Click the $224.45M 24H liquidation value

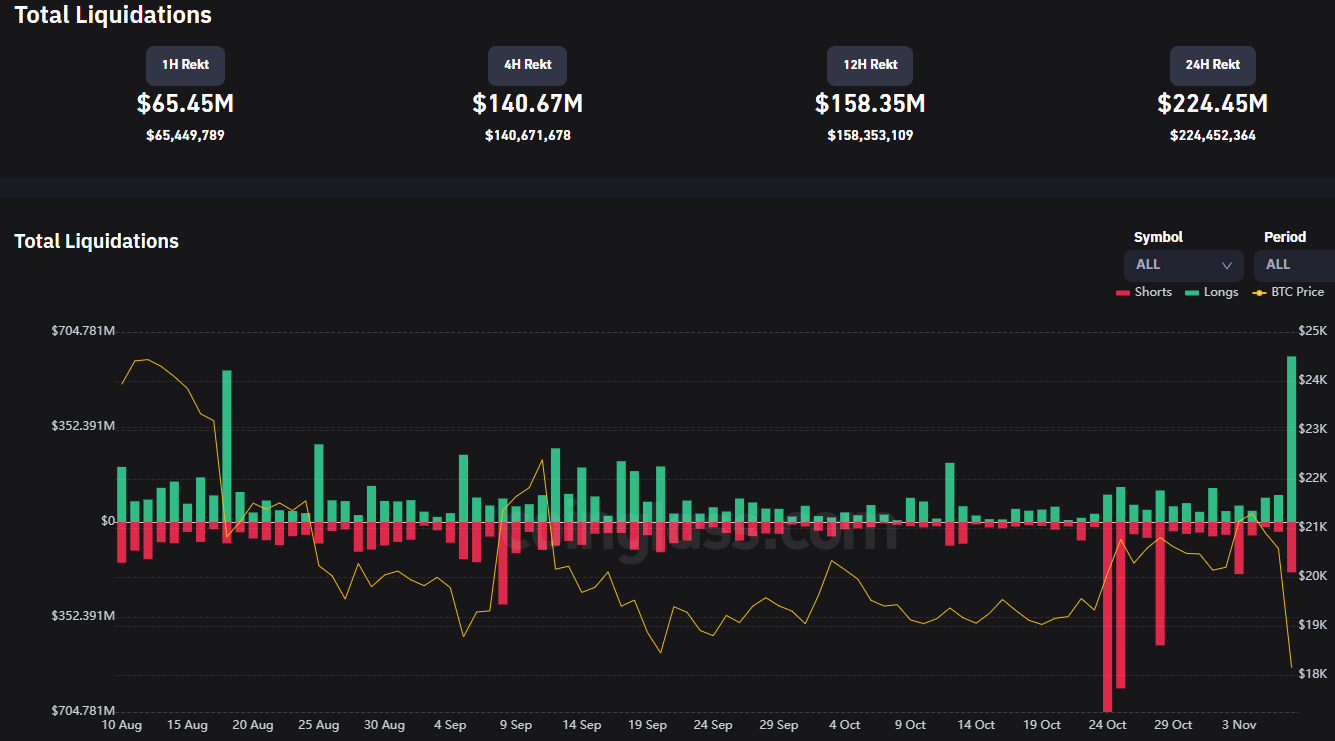click(1212, 104)
